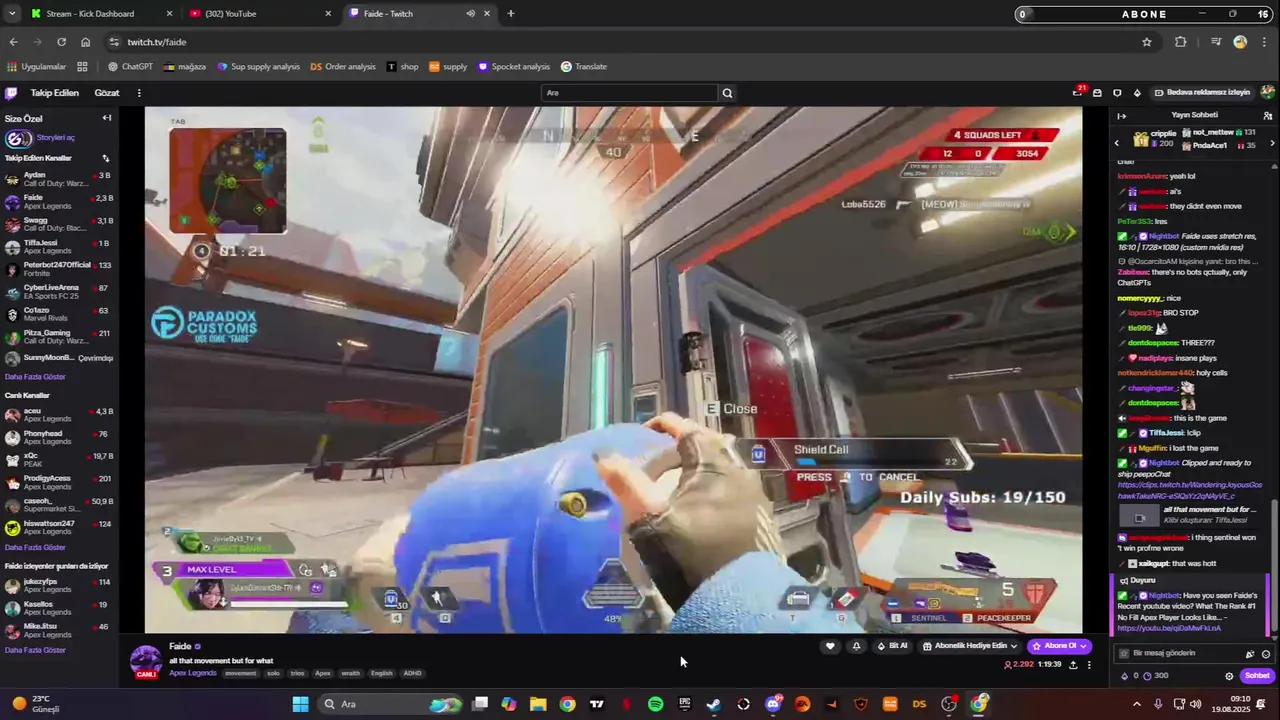Reload the page in Chrome

click(61, 42)
